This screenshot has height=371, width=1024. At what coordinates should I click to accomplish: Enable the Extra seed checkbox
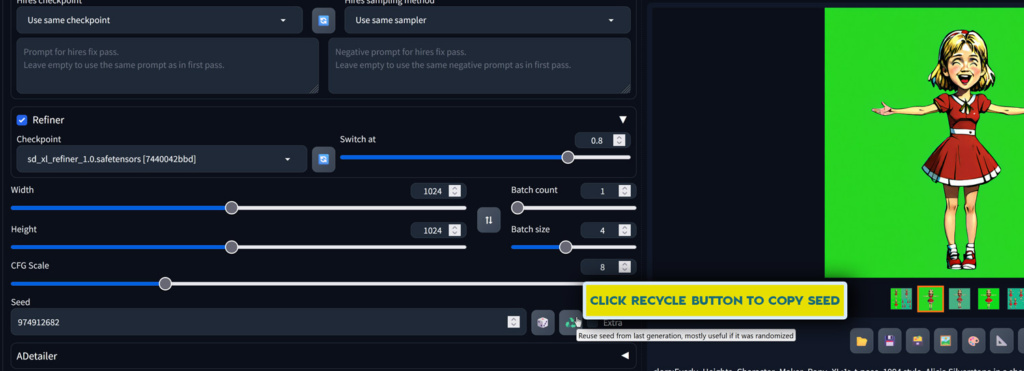coord(592,323)
